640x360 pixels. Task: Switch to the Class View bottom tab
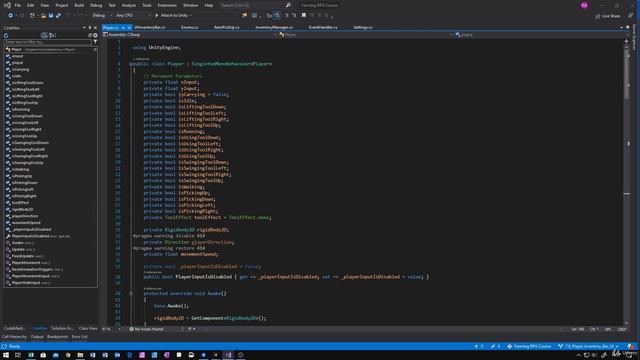pyautogui.click(x=88, y=328)
